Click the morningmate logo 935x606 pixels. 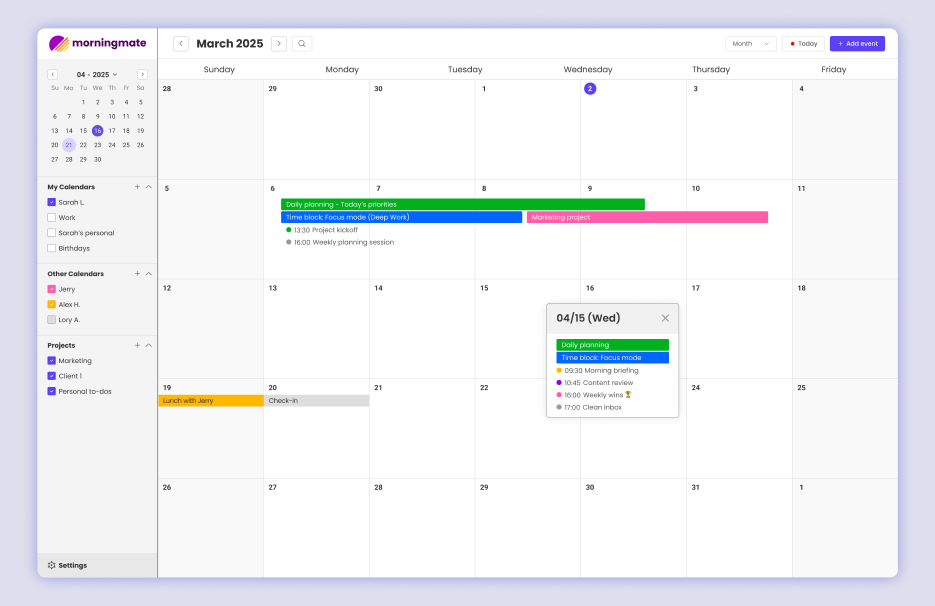[x=98, y=43]
